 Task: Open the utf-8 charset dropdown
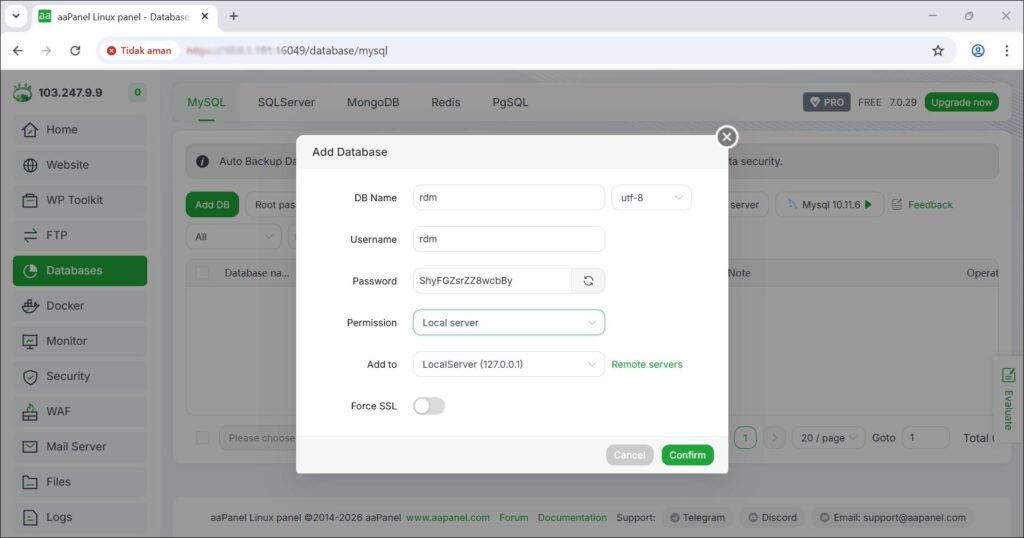pyautogui.click(x=651, y=198)
